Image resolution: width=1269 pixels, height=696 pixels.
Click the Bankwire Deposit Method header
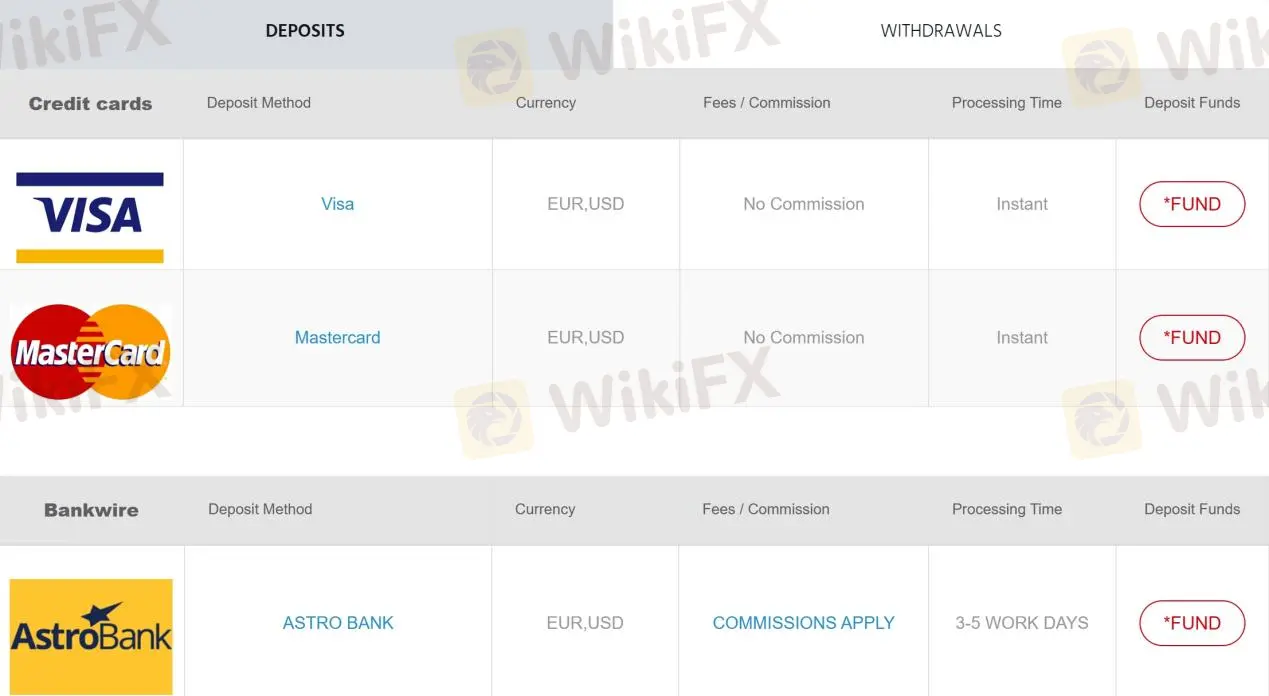260,509
